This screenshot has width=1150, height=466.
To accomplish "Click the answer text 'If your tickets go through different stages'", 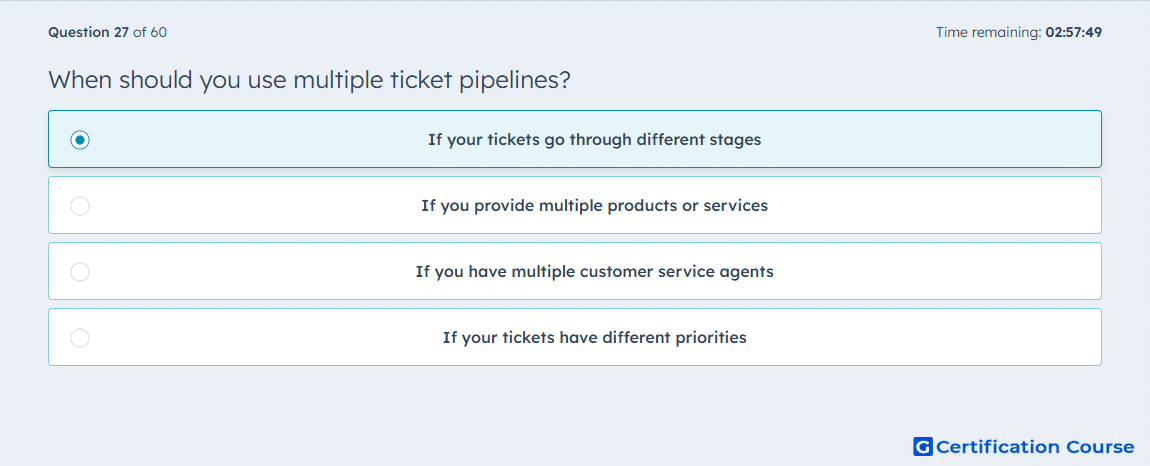I will (x=595, y=139).
